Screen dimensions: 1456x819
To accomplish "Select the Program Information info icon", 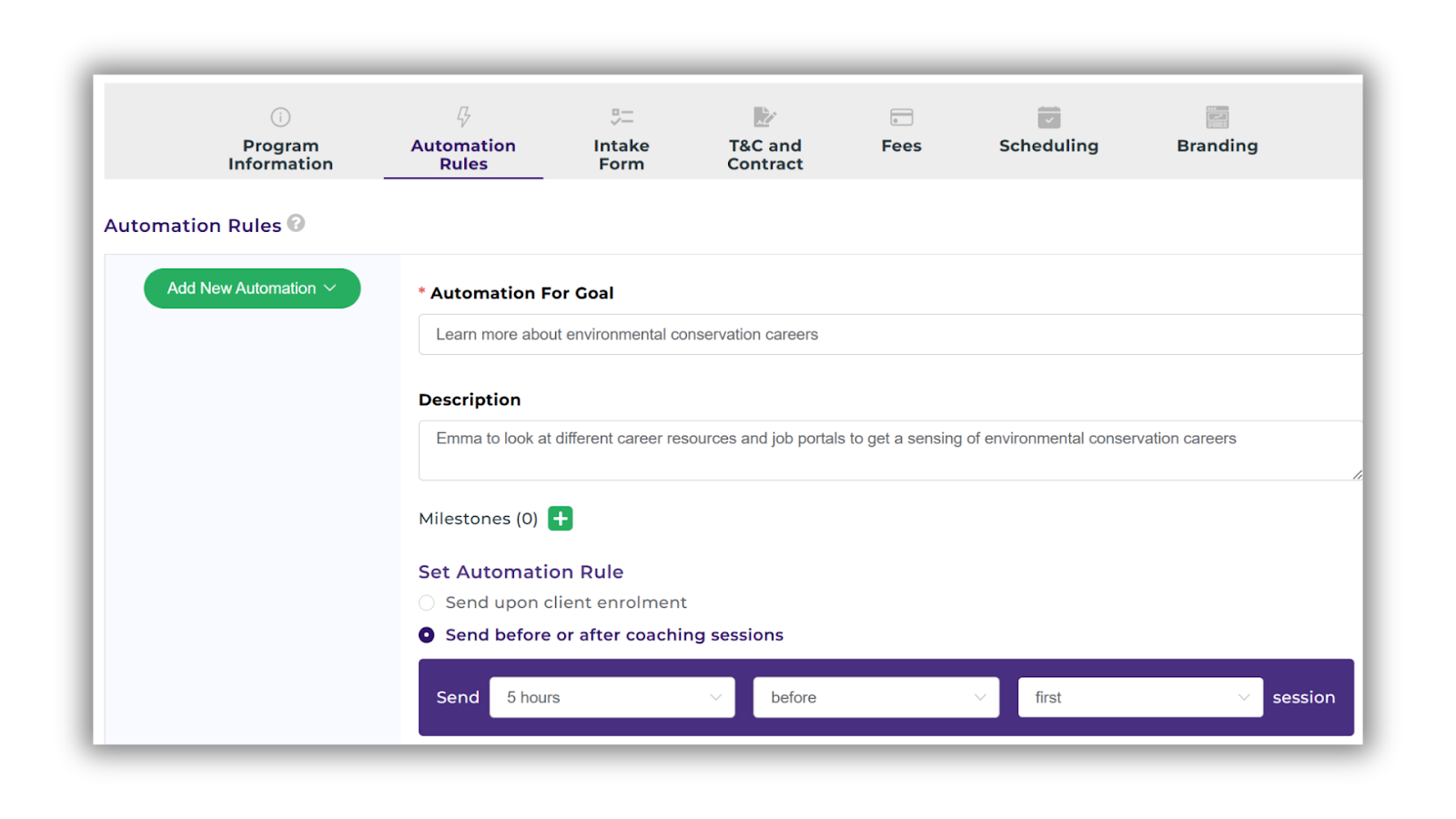I will [279, 116].
